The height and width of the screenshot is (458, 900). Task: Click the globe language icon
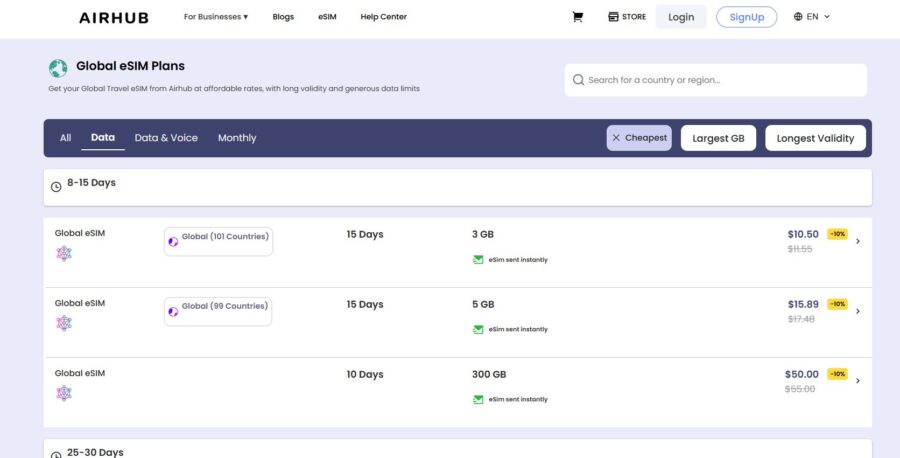(x=798, y=17)
